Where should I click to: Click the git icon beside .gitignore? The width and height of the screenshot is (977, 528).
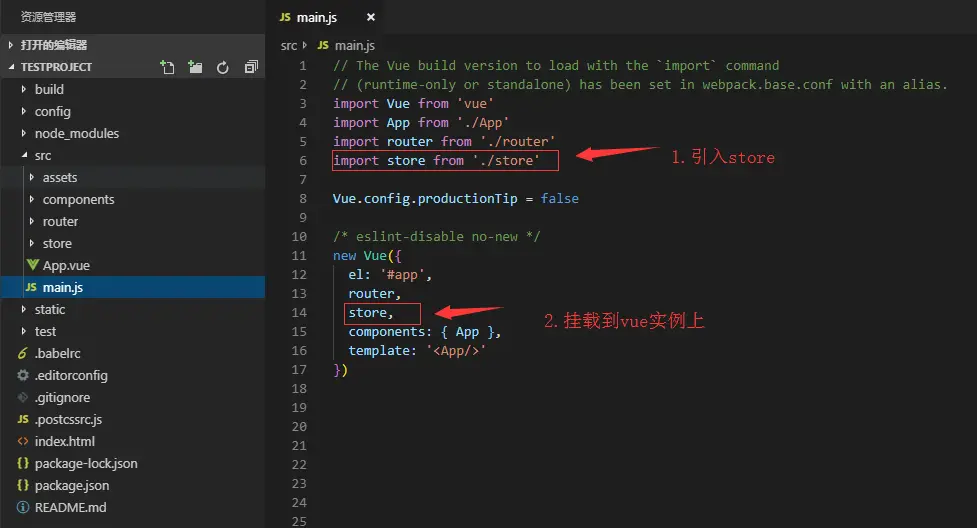coord(23,397)
